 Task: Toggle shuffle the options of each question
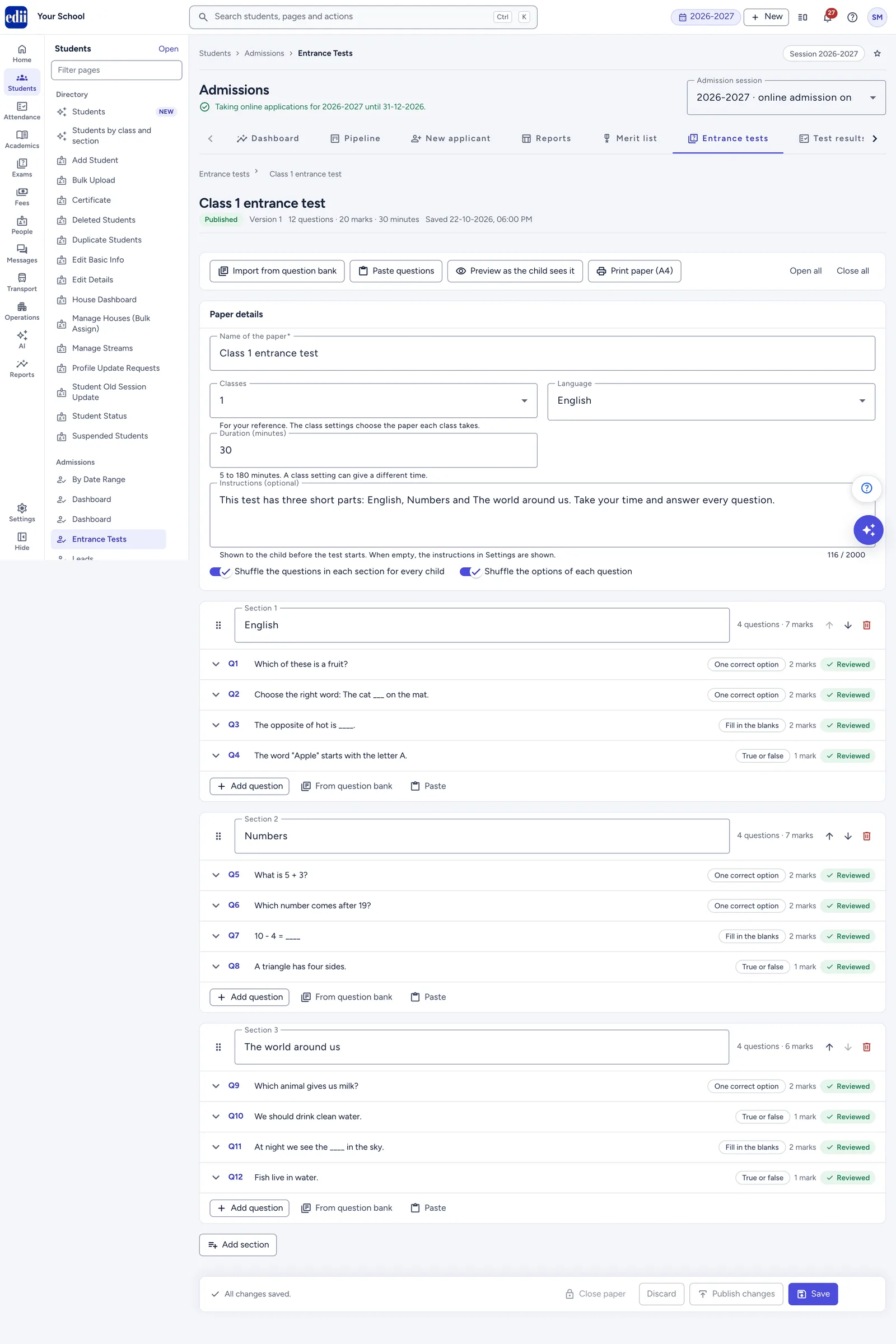coord(470,571)
